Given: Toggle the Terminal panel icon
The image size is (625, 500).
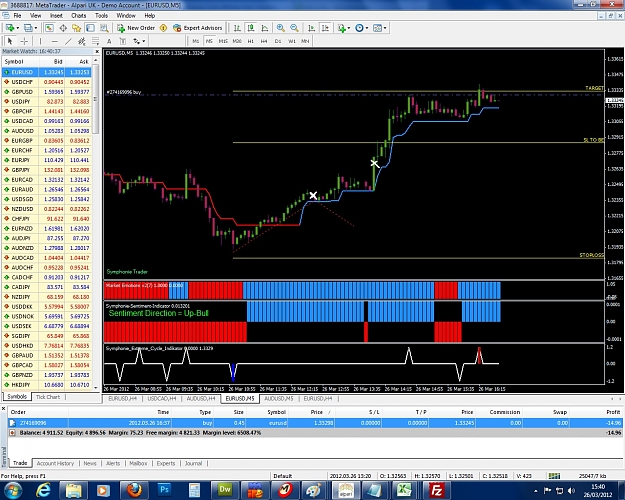Looking at the screenshot, I should pos(90,28).
